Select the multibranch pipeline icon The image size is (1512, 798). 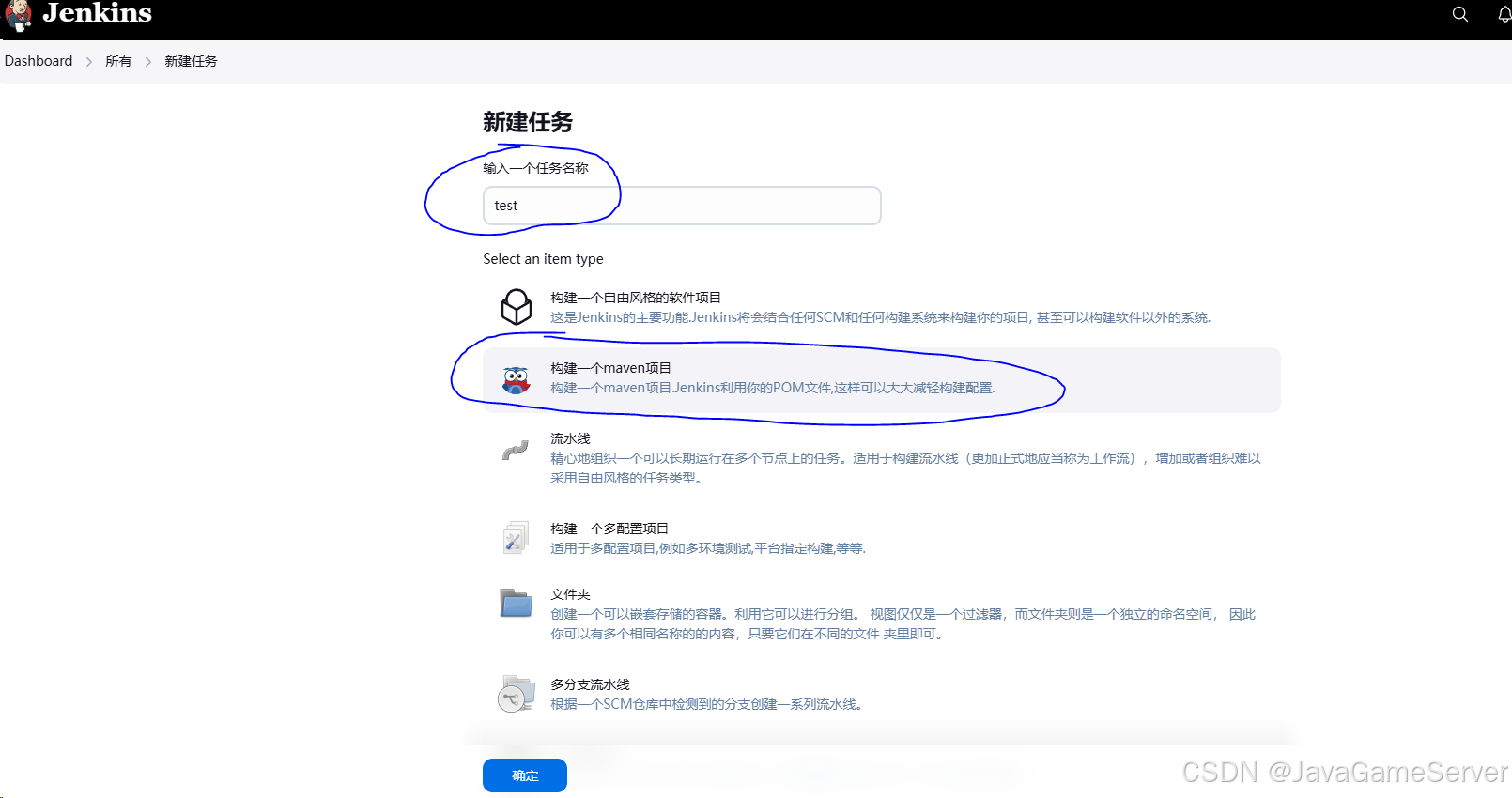[x=516, y=694]
